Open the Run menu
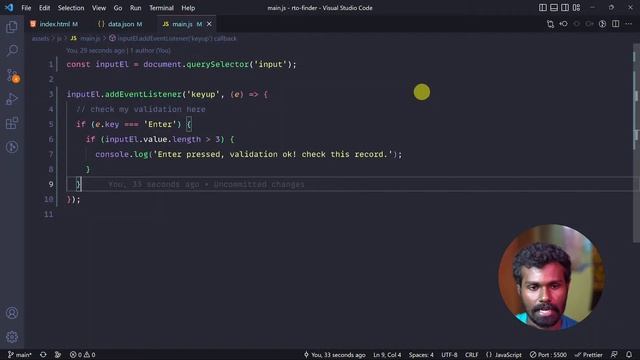640x360 pixels. pyautogui.click(x=136, y=8)
